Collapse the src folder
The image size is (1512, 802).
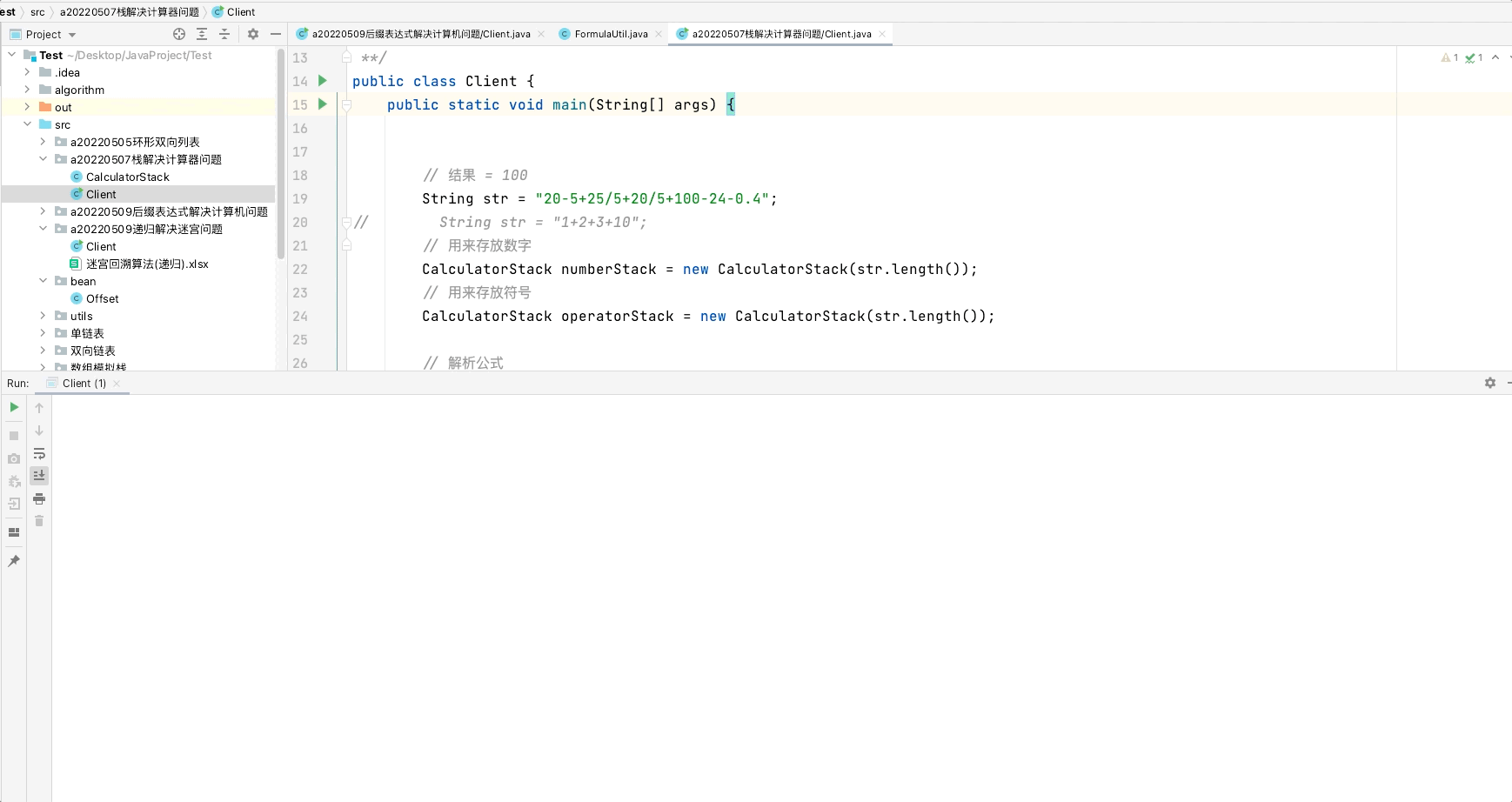28,124
